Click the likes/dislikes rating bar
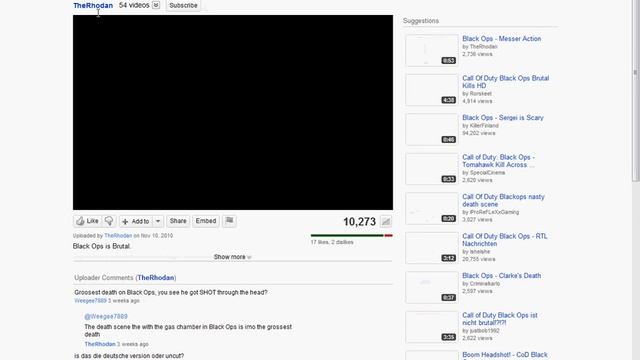This screenshot has height=360, width=640. tap(351, 236)
